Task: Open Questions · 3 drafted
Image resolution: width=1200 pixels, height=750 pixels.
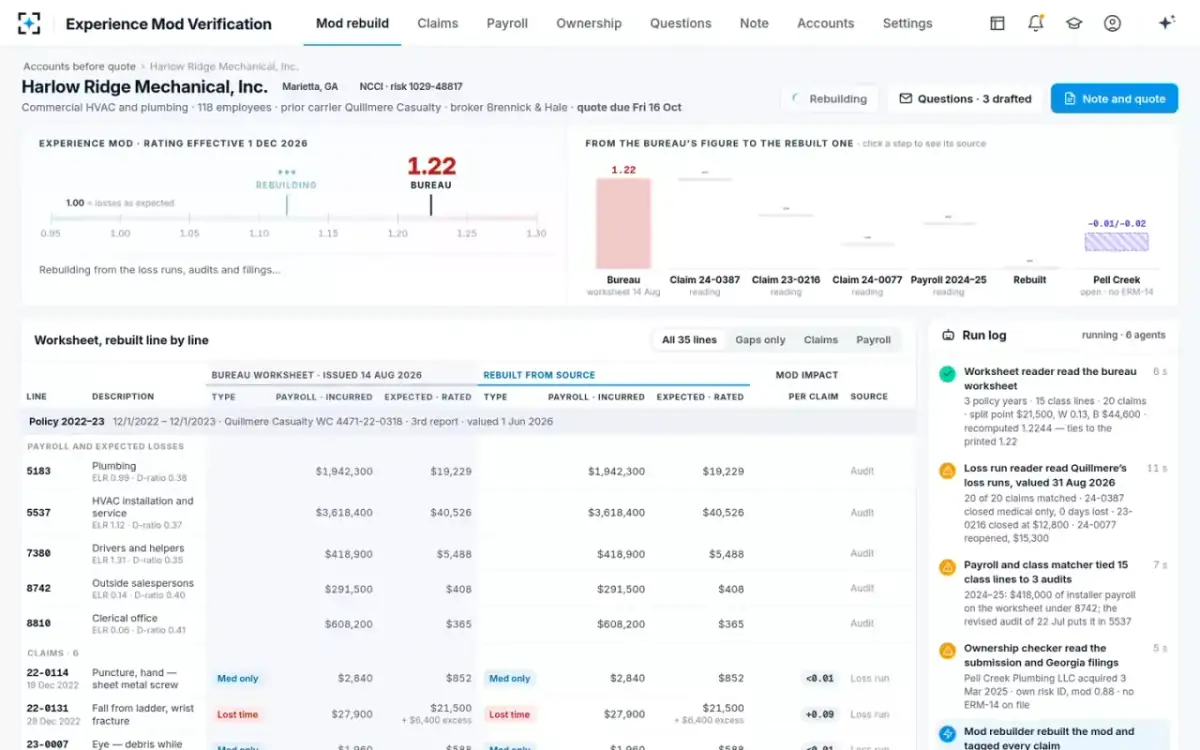Action: [x=965, y=99]
